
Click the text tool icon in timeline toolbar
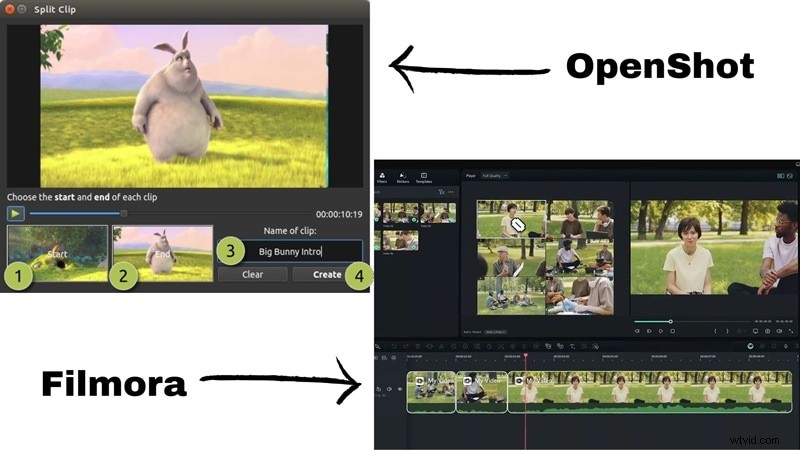pos(572,346)
